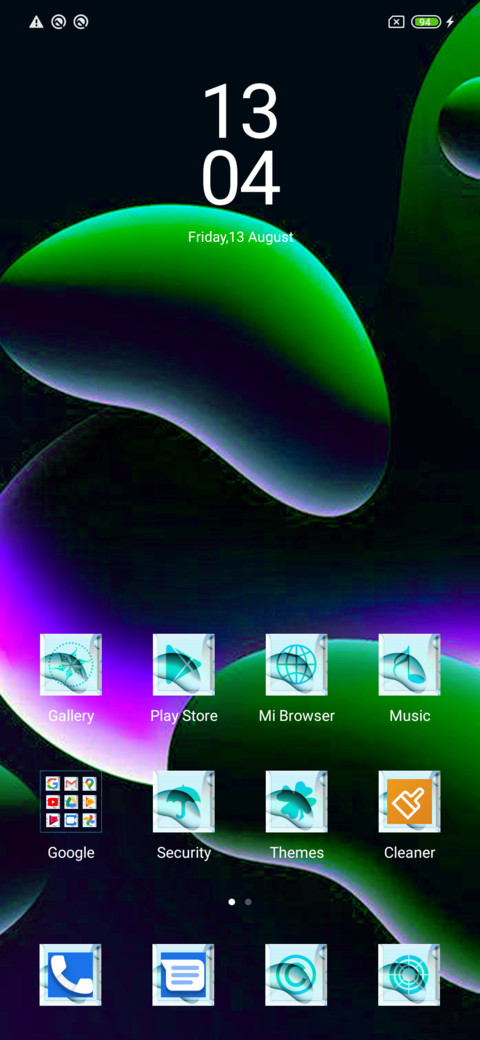Tap the charging bolt icon

(x=450, y=22)
